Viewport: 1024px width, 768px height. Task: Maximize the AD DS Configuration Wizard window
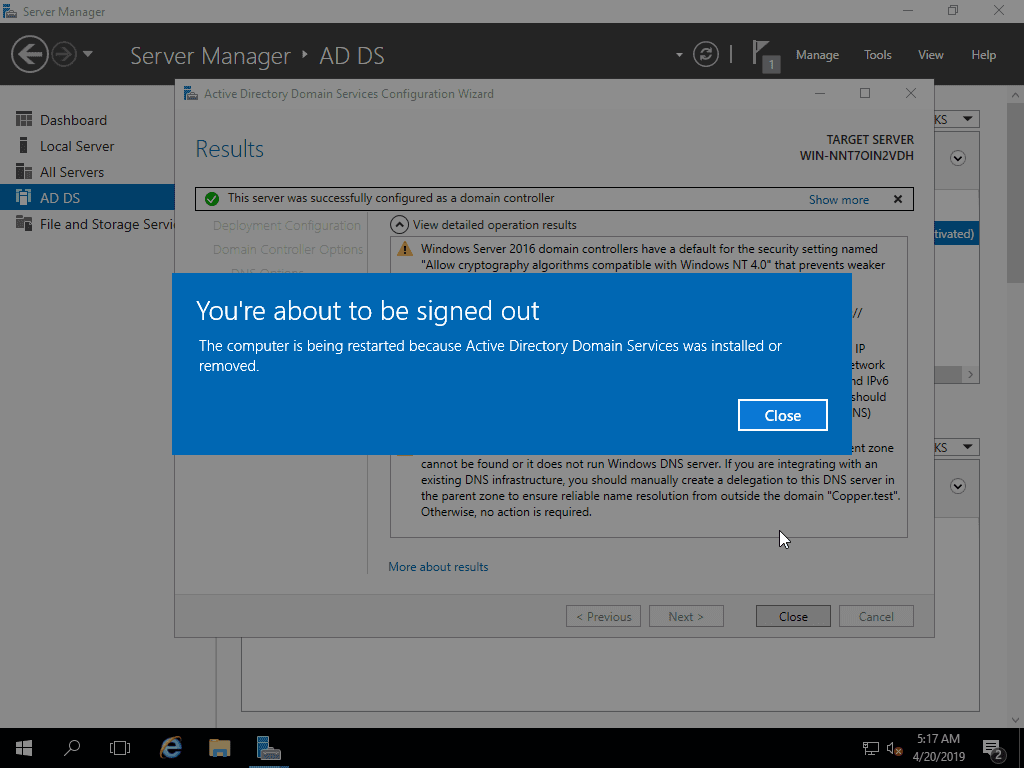tap(865, 93)
